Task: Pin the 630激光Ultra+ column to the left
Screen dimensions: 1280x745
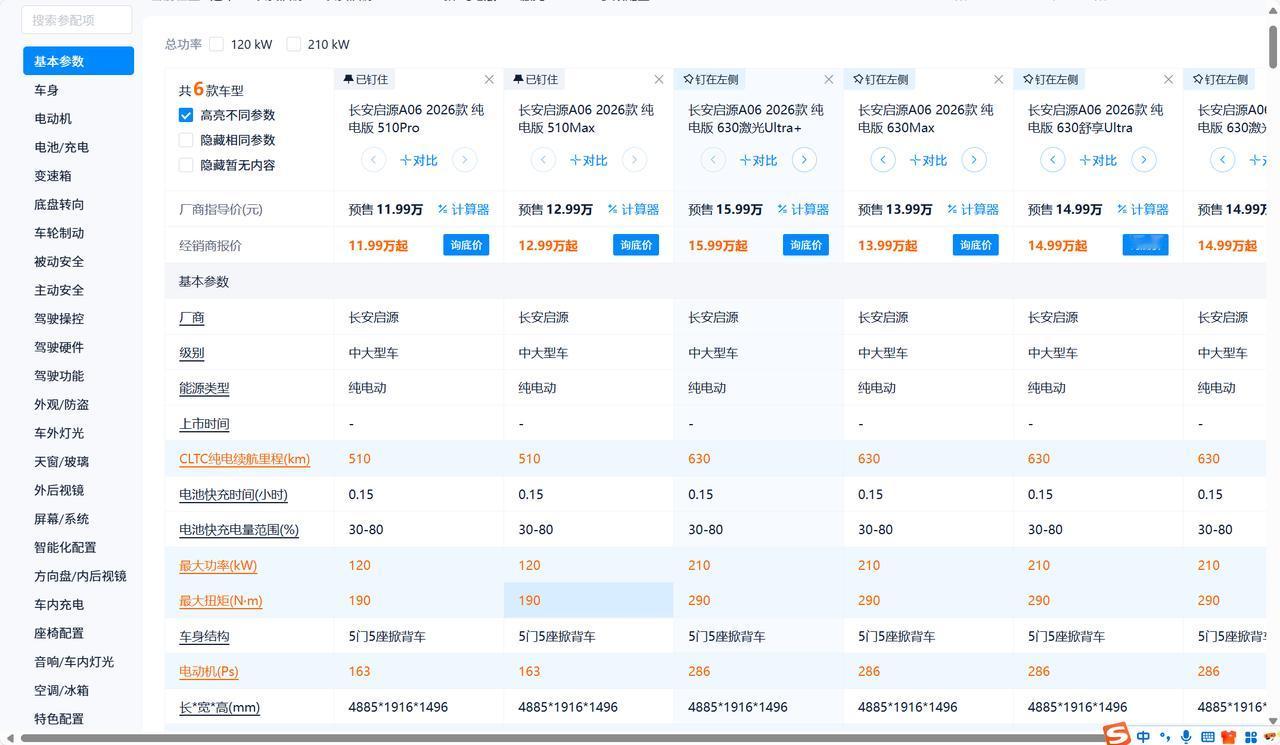Action: click(x=711, y=79)
